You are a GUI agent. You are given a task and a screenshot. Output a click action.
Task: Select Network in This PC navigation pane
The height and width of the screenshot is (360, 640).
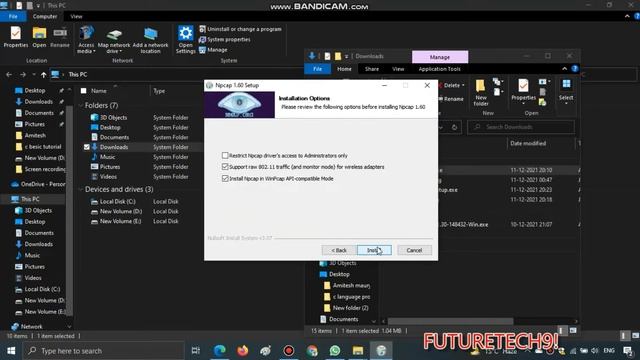(x=31, y=327)
